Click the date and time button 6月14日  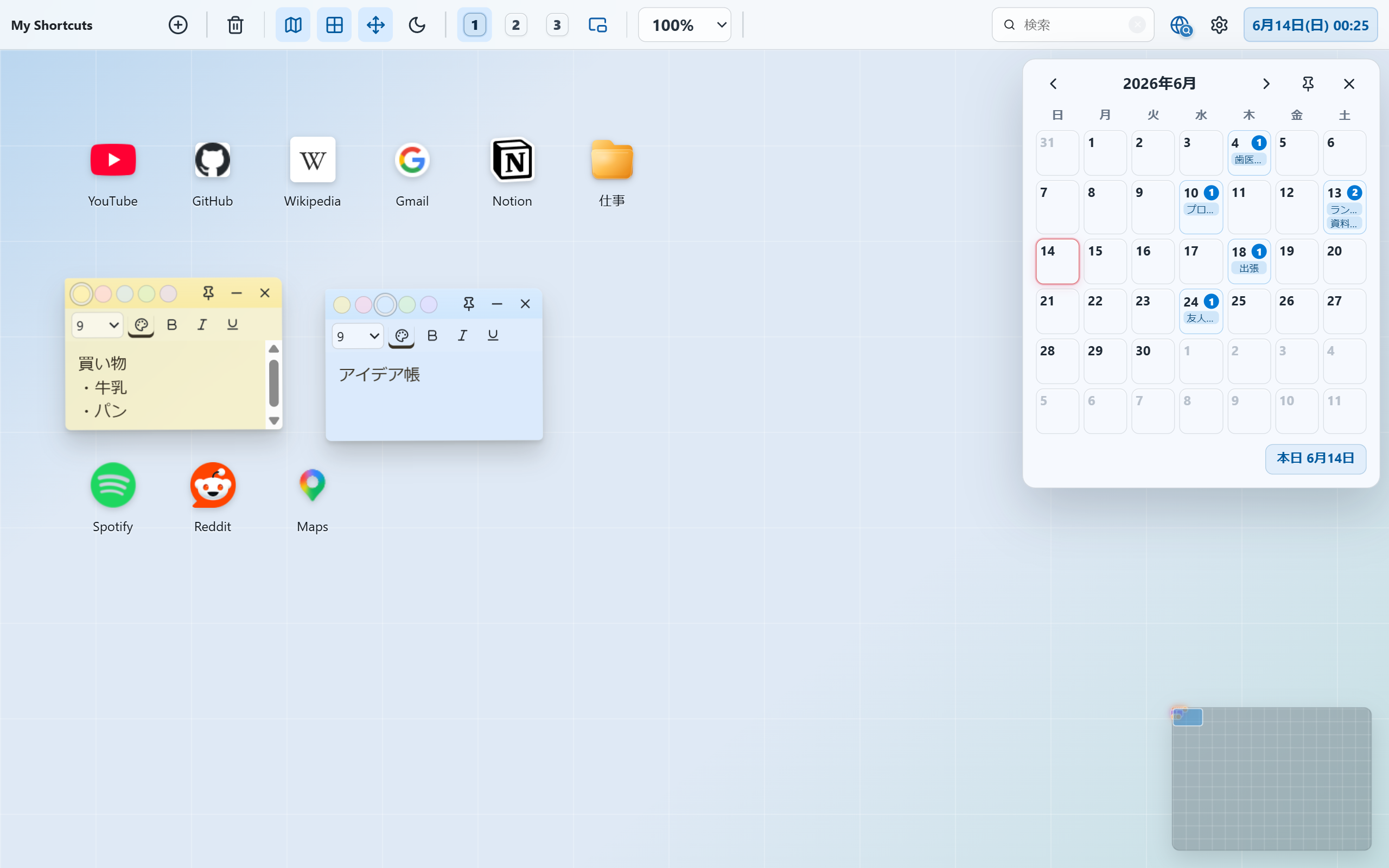pyautogui.click(x=1310, y=25)
